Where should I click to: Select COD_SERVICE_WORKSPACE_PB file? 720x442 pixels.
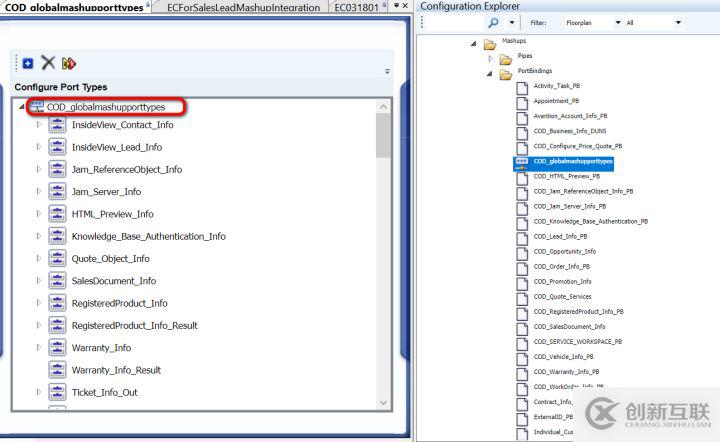tap(578, 341)
